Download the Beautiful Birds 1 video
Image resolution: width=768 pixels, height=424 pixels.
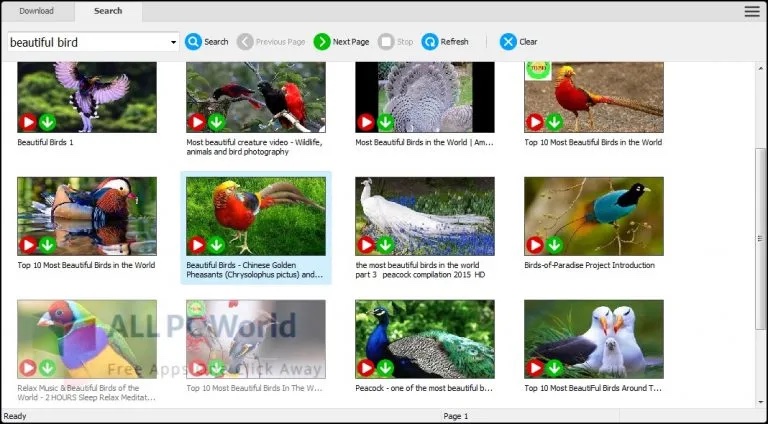(x=48, y=122)
